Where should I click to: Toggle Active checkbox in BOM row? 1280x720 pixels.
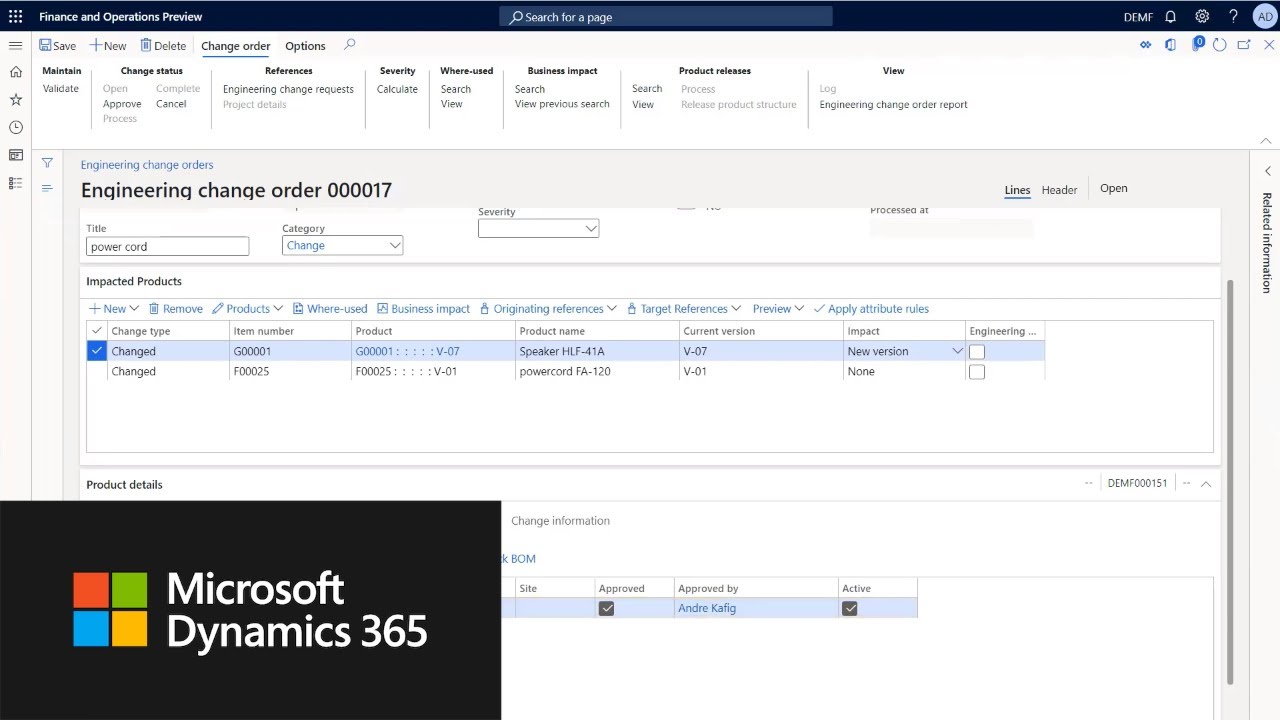(x=850, y=608)
